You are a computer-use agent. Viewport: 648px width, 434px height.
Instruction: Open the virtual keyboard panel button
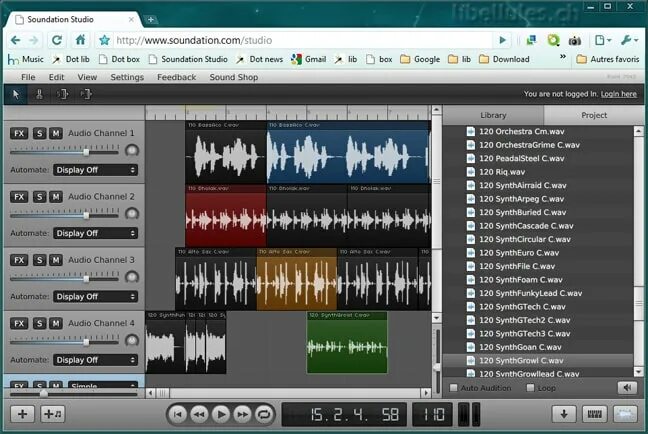pos(594,414)
